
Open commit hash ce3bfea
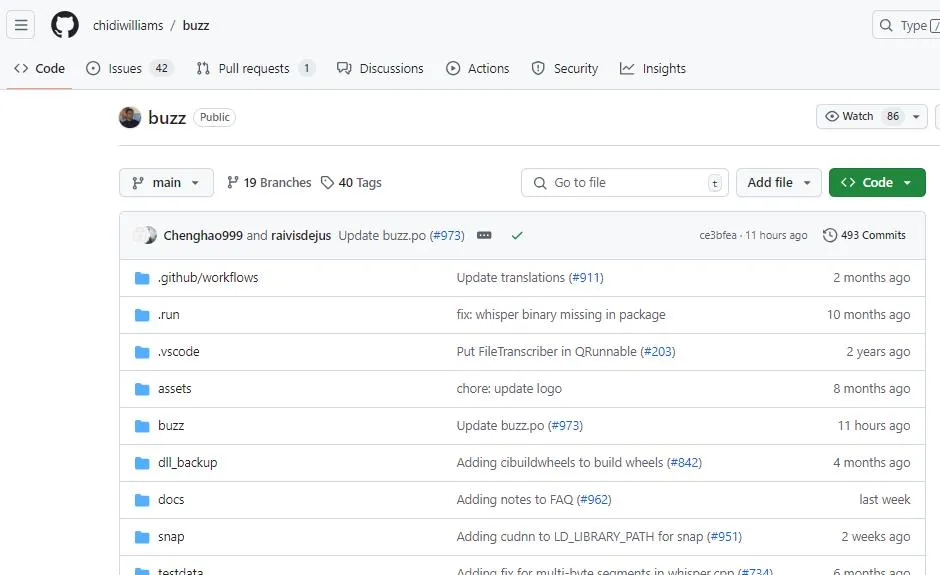click(x=718, y=235)
